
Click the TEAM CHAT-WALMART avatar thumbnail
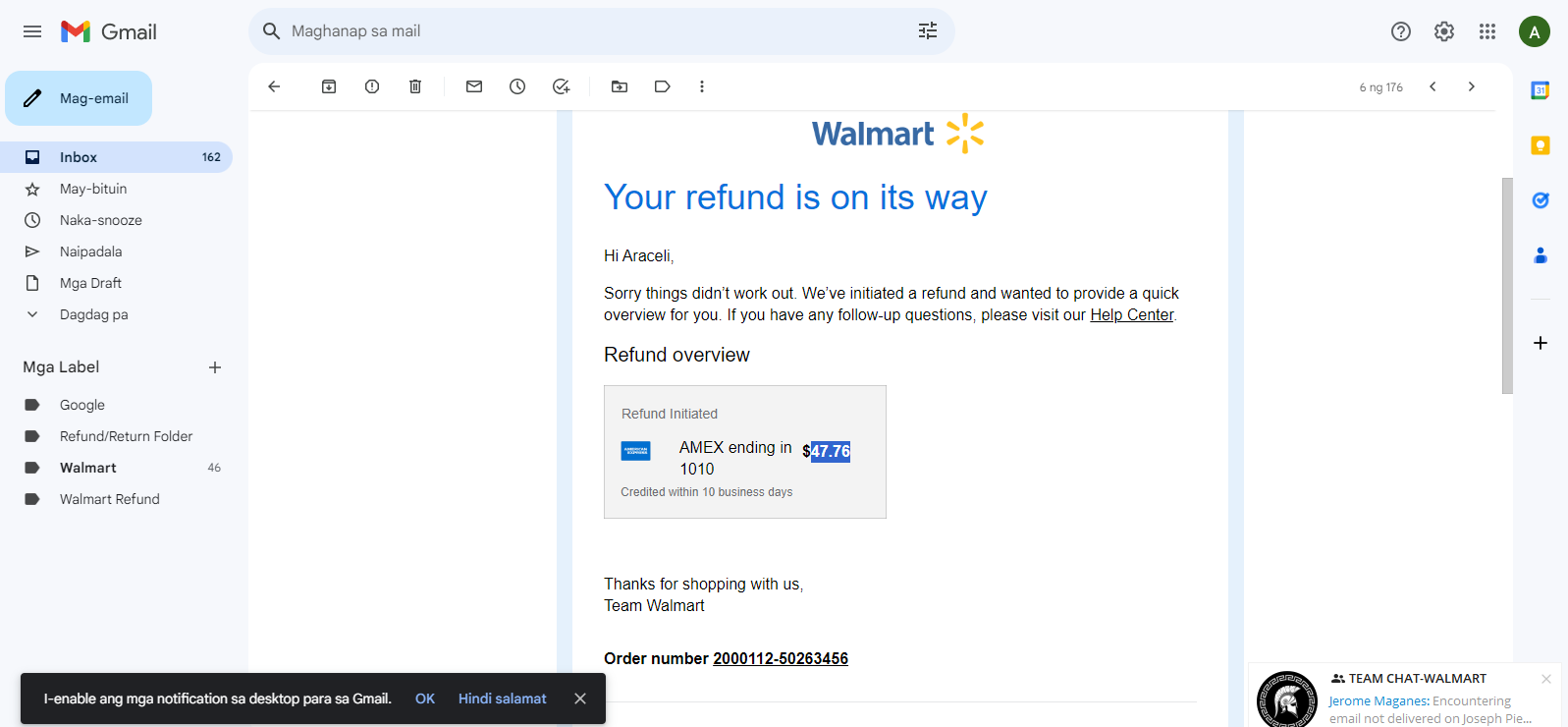pos(1287,699)
